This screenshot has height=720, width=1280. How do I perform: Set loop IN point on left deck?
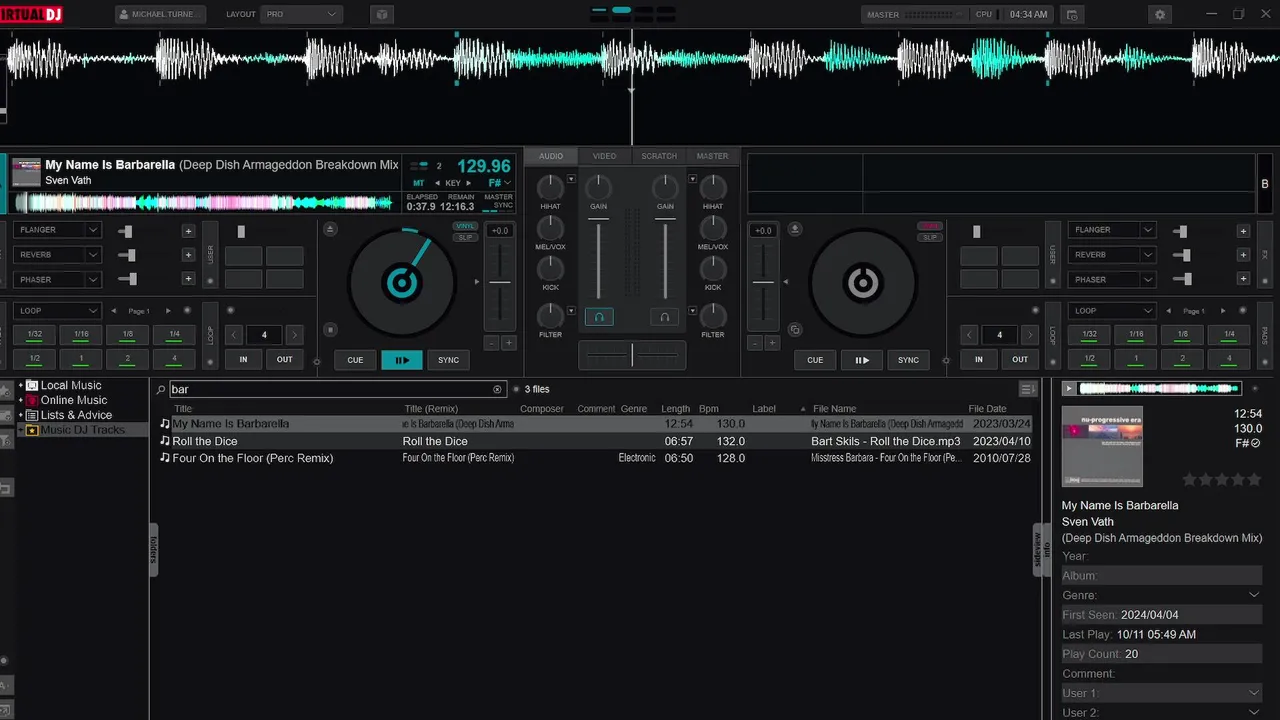click(243, 359)
